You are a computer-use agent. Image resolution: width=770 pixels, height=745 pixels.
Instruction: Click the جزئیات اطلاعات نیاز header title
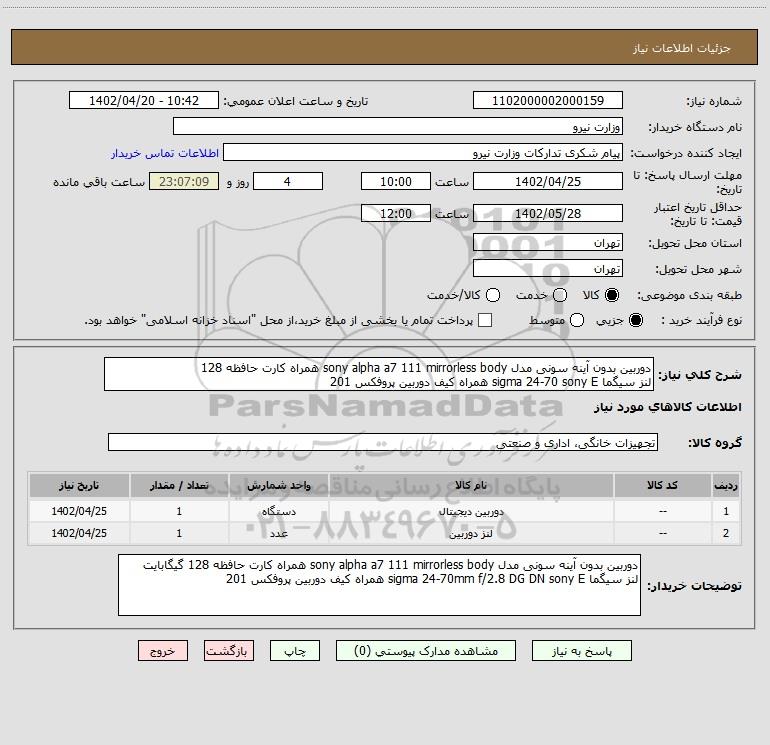(681, 48)
